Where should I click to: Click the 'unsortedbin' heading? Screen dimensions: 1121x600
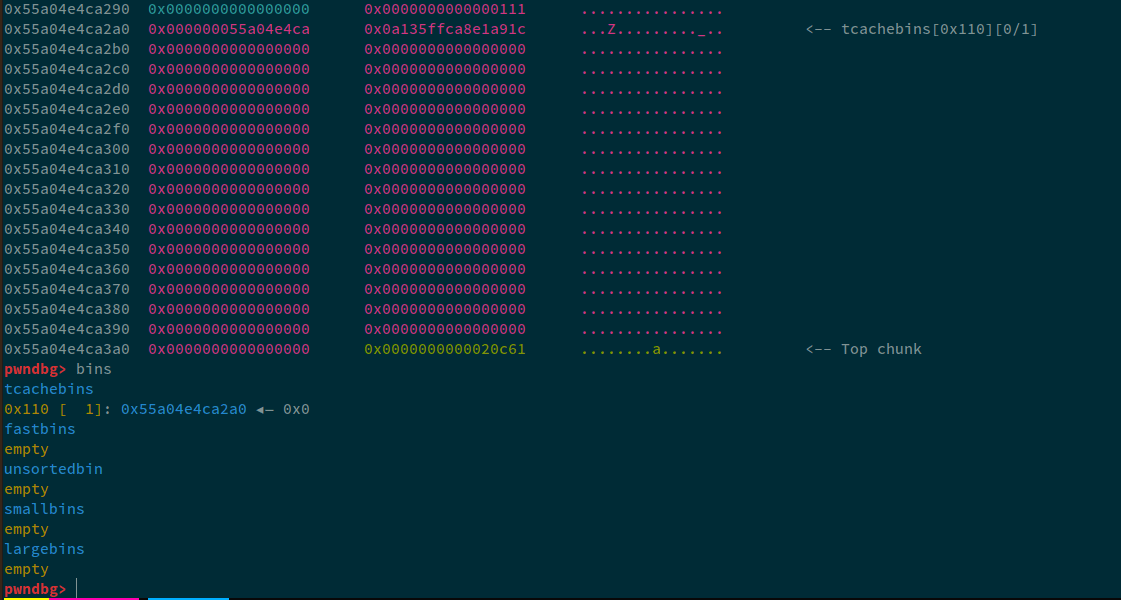point(54,470)
